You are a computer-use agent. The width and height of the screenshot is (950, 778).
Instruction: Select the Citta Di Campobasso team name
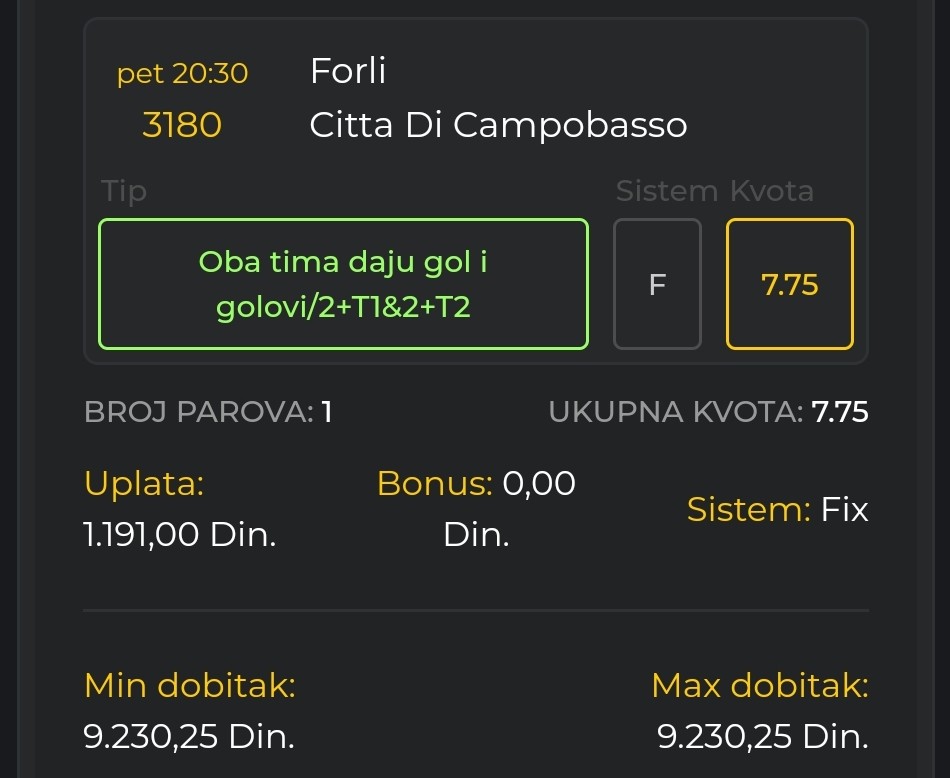498,125
